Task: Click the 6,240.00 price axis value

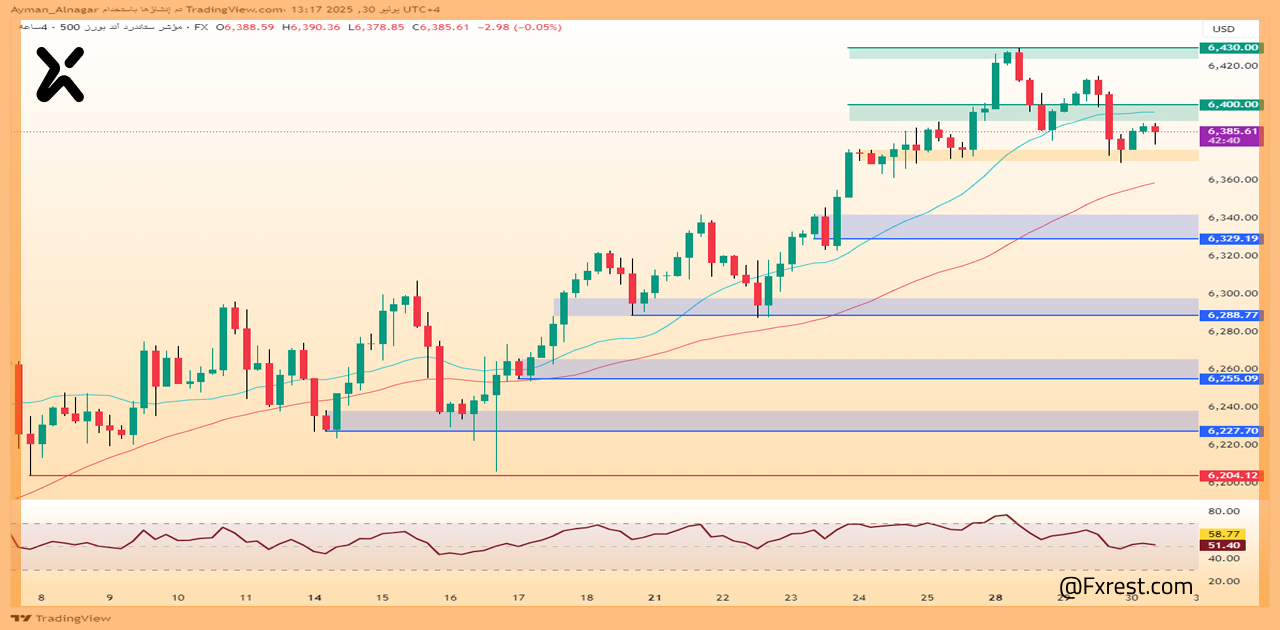Action: point(1231,407)
